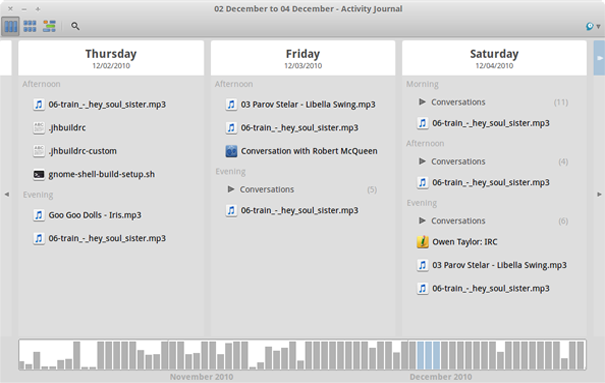Expand Saturday afternoon Conversations (4)
Image resolution: width=605 pixels, height=383 pixels.
point(422,161)
